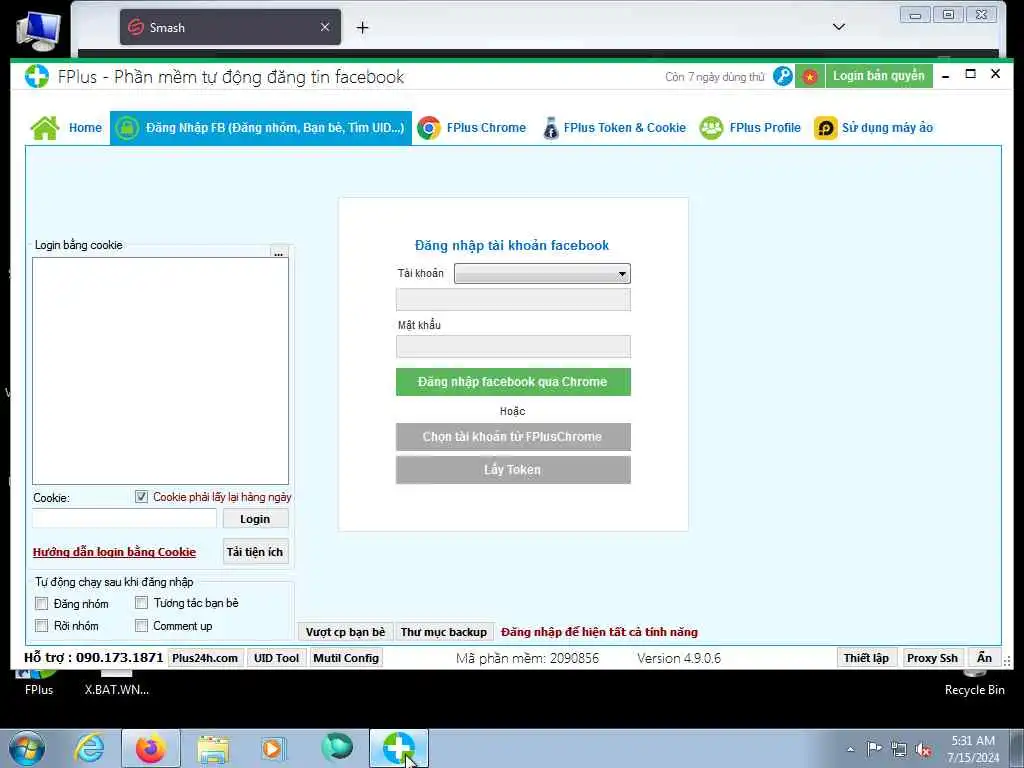Click the Ẩn hide button
Image resolution: width=1024 pixels, height=768 pixels.
coord(984,658)
